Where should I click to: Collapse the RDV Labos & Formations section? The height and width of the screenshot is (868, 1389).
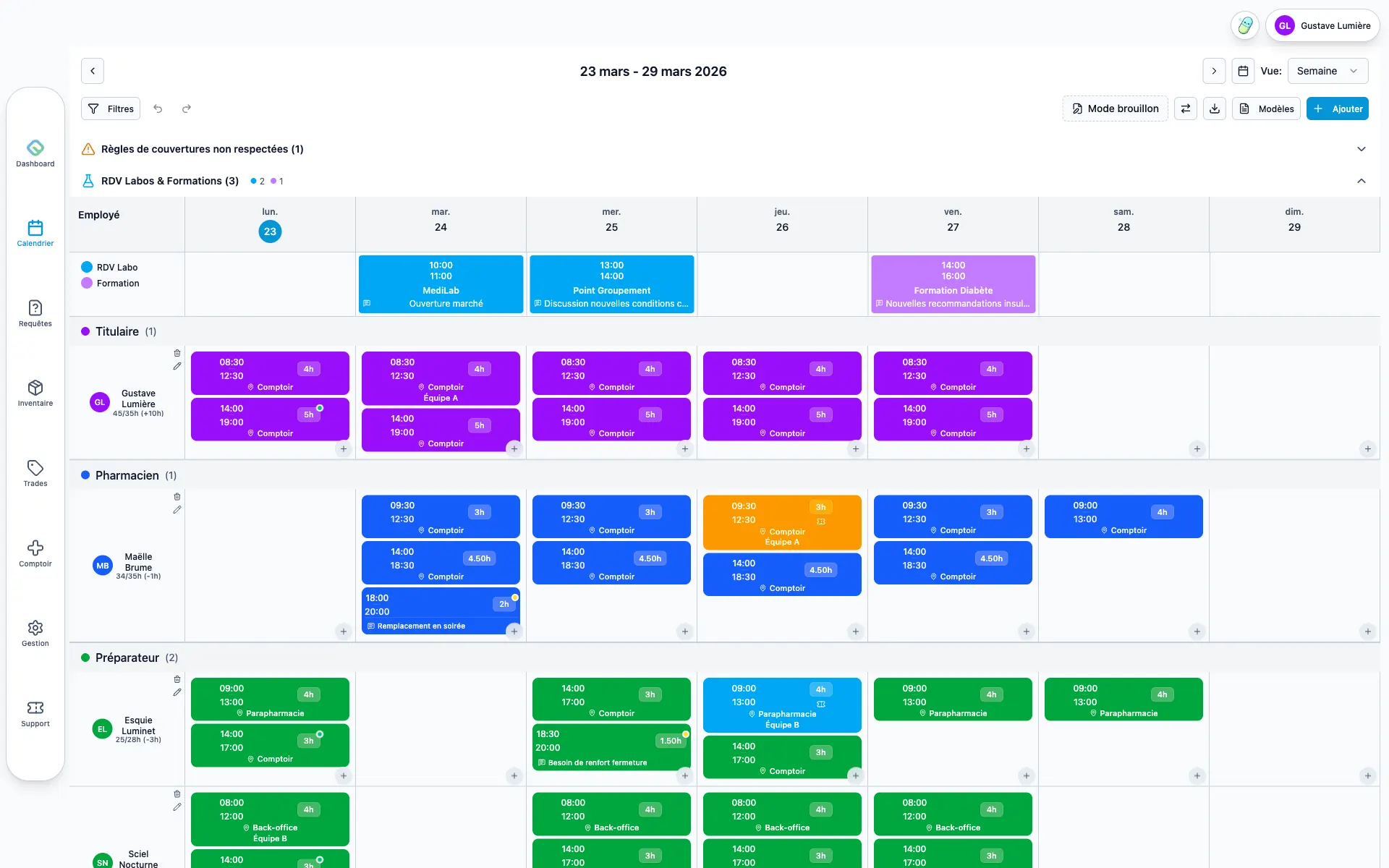coord(1362,181)
